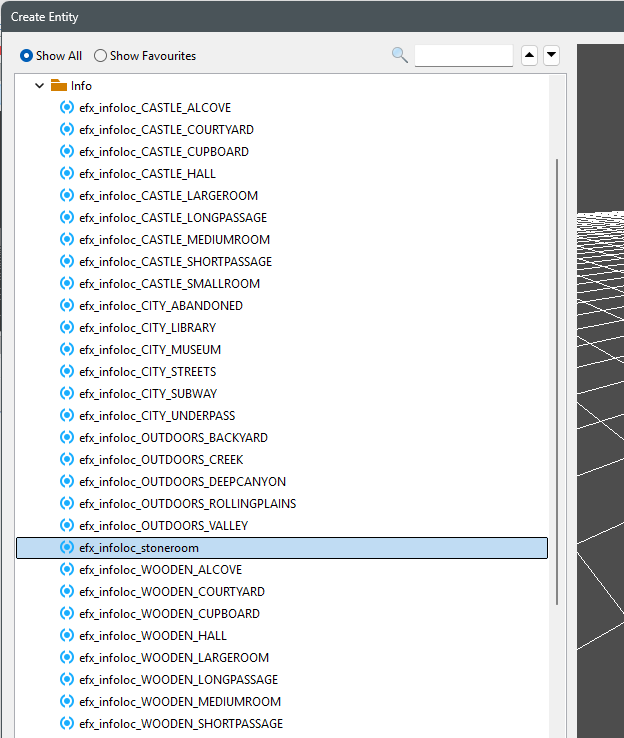
Task: Select efx_infoloc_CASTLE_COURTYARD entity text
Action: coord(167,130)
